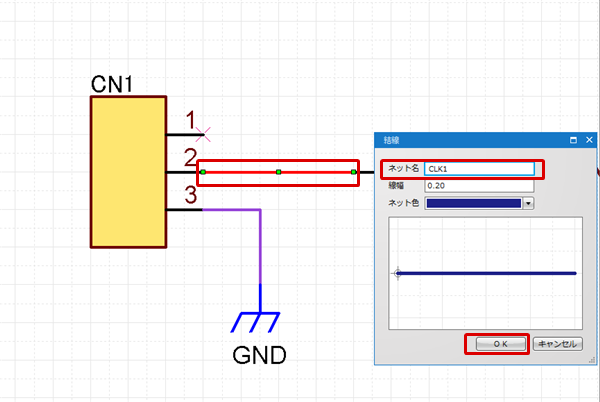This screenshot has width=600, height=402.
Task: Click the CN1 reference label text
Action: point(113,82)
